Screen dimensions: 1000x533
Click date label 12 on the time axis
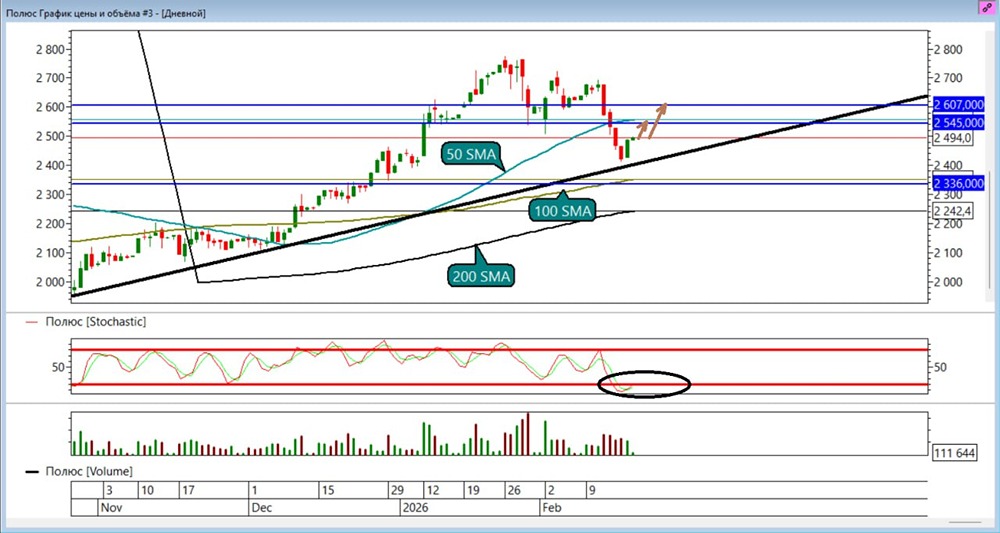point(432,491)
